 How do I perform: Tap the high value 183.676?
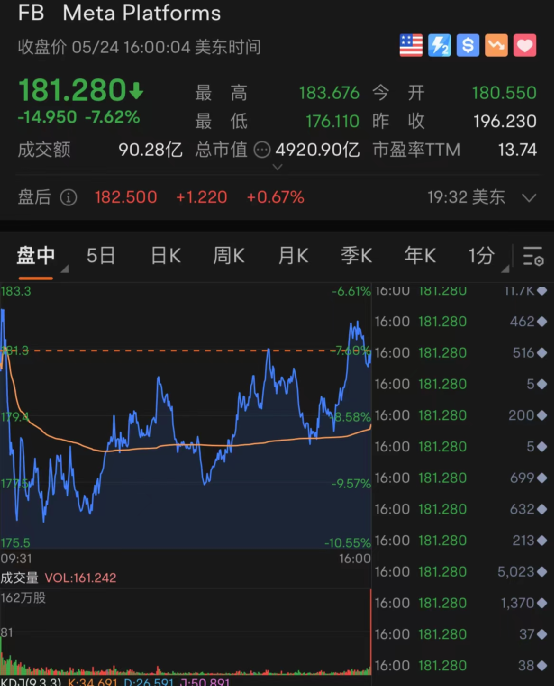(x=329, y=93)
